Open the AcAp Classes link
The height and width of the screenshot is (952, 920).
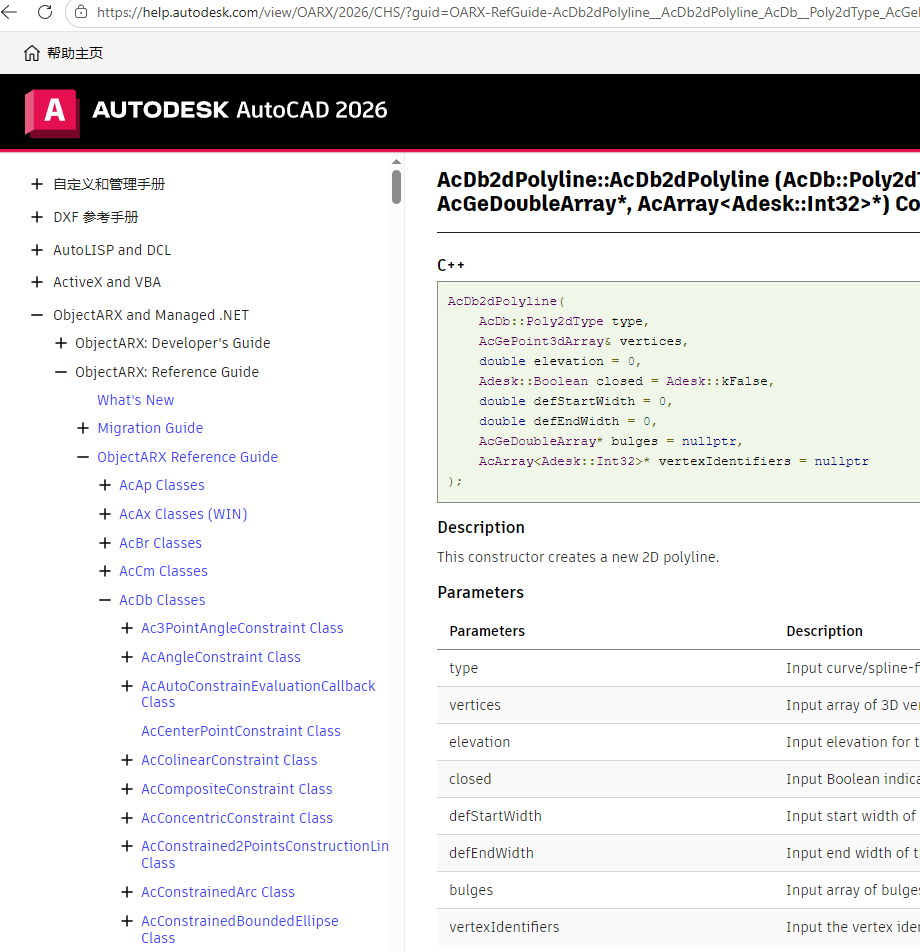[x=162, y=485]
